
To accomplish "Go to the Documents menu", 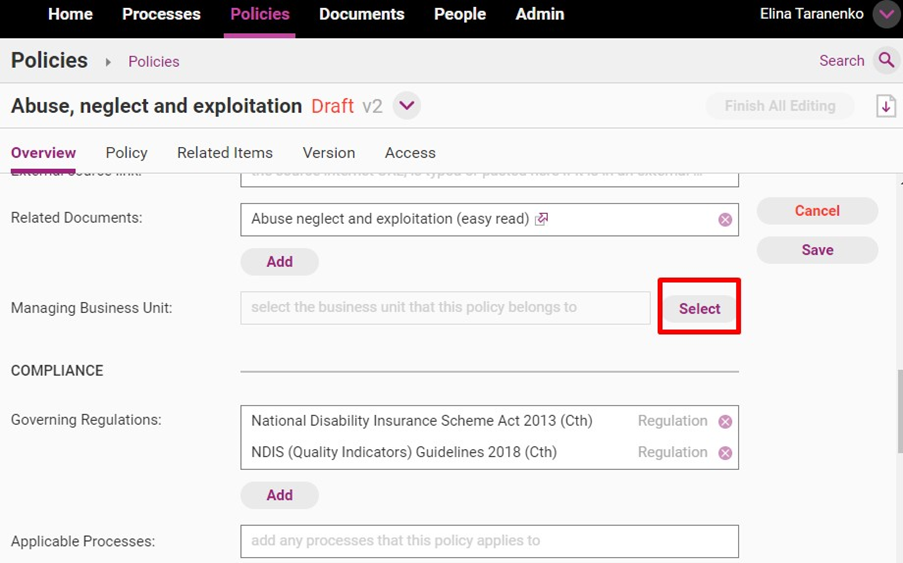I will coord(361,14).
